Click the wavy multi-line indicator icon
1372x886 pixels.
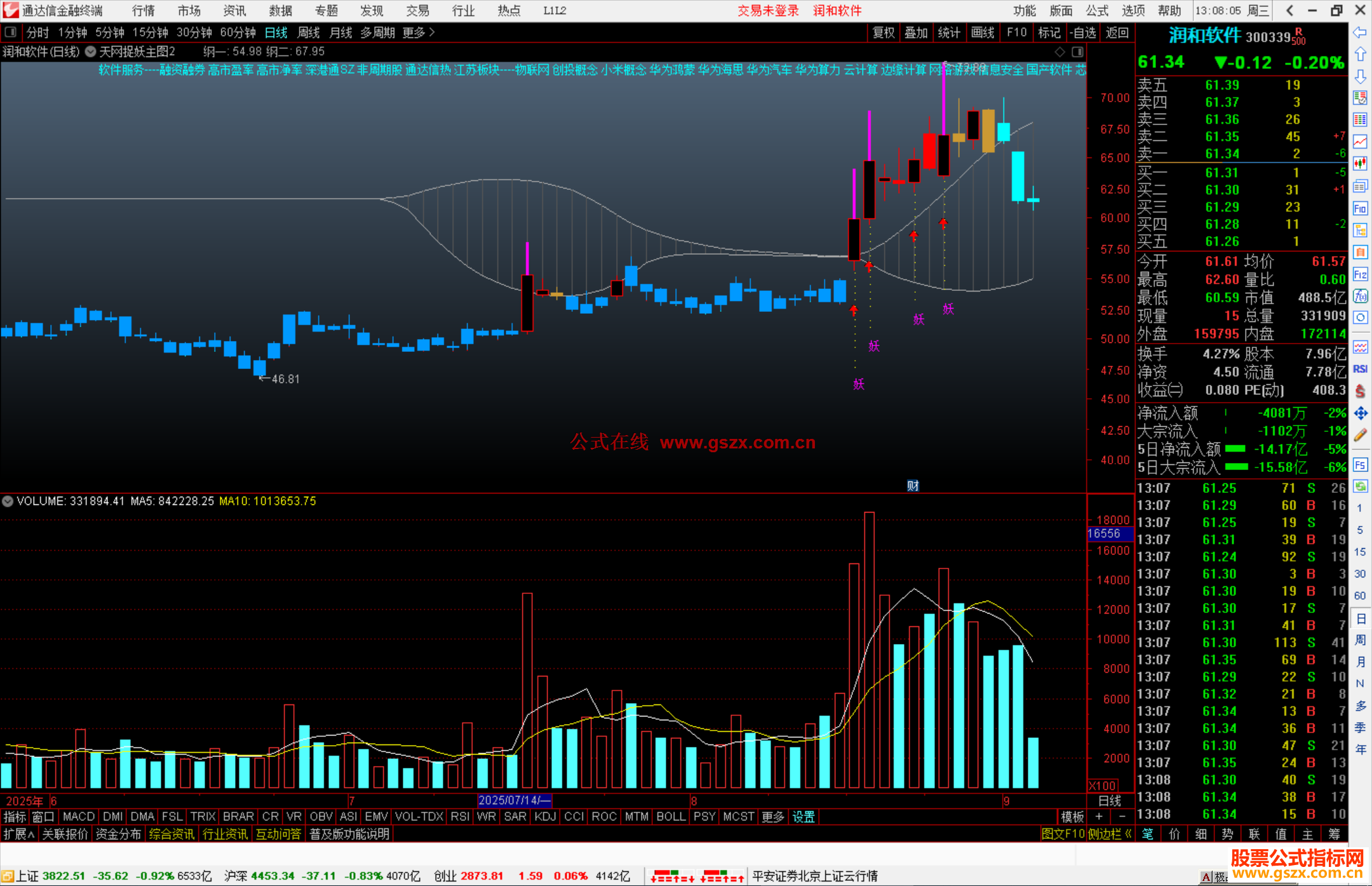point(1360,347)
